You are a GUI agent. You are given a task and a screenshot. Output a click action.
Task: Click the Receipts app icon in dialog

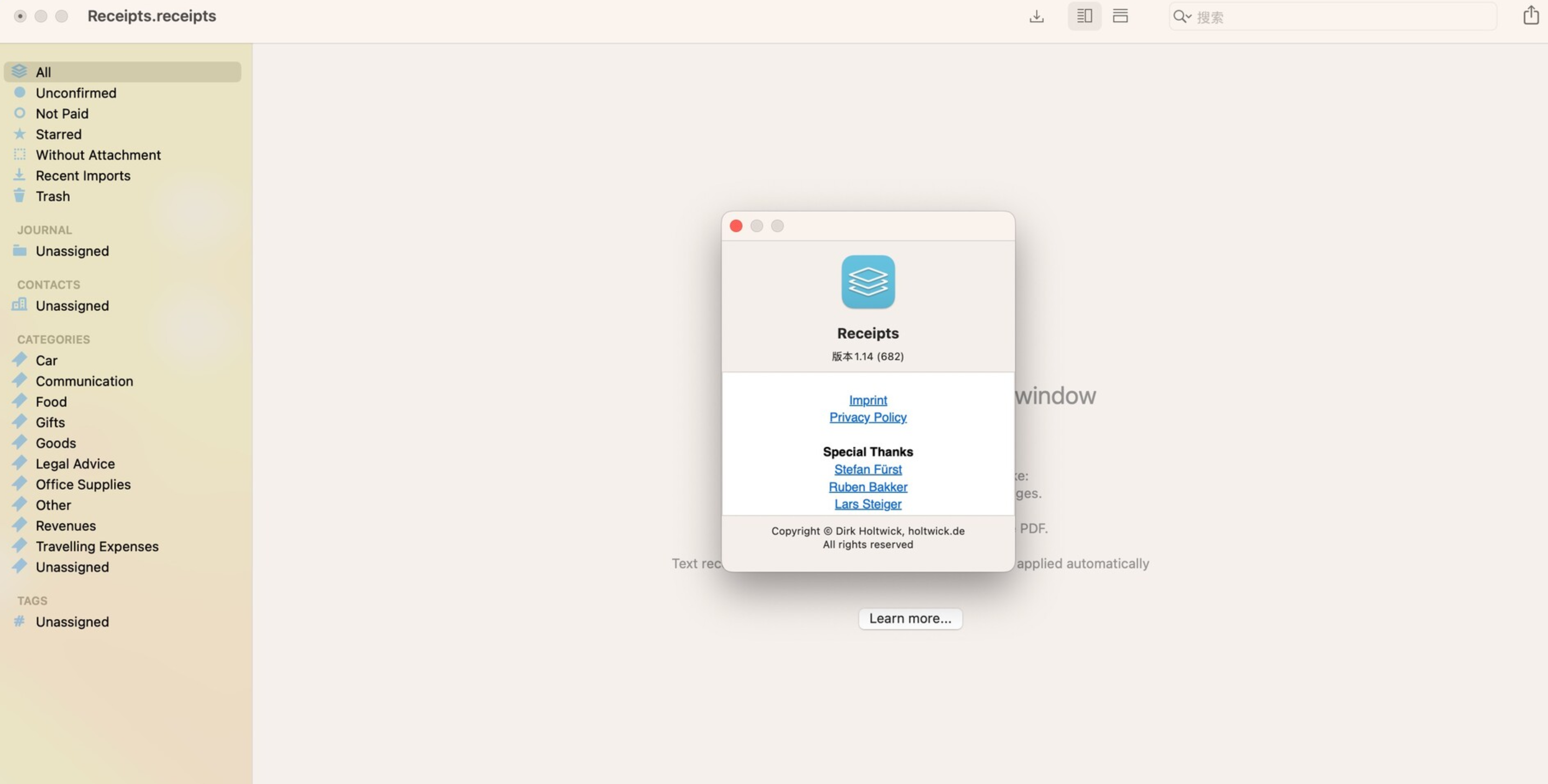tap(868, 282)
